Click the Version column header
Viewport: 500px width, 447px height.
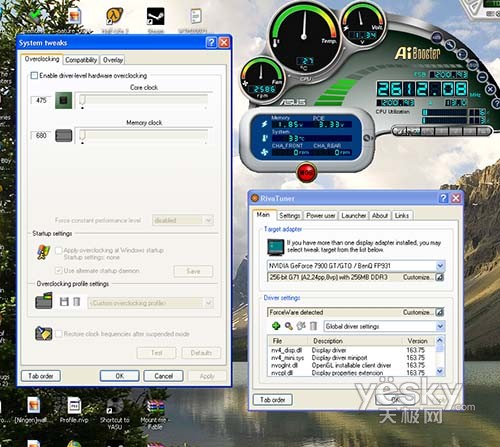point(417,341)
